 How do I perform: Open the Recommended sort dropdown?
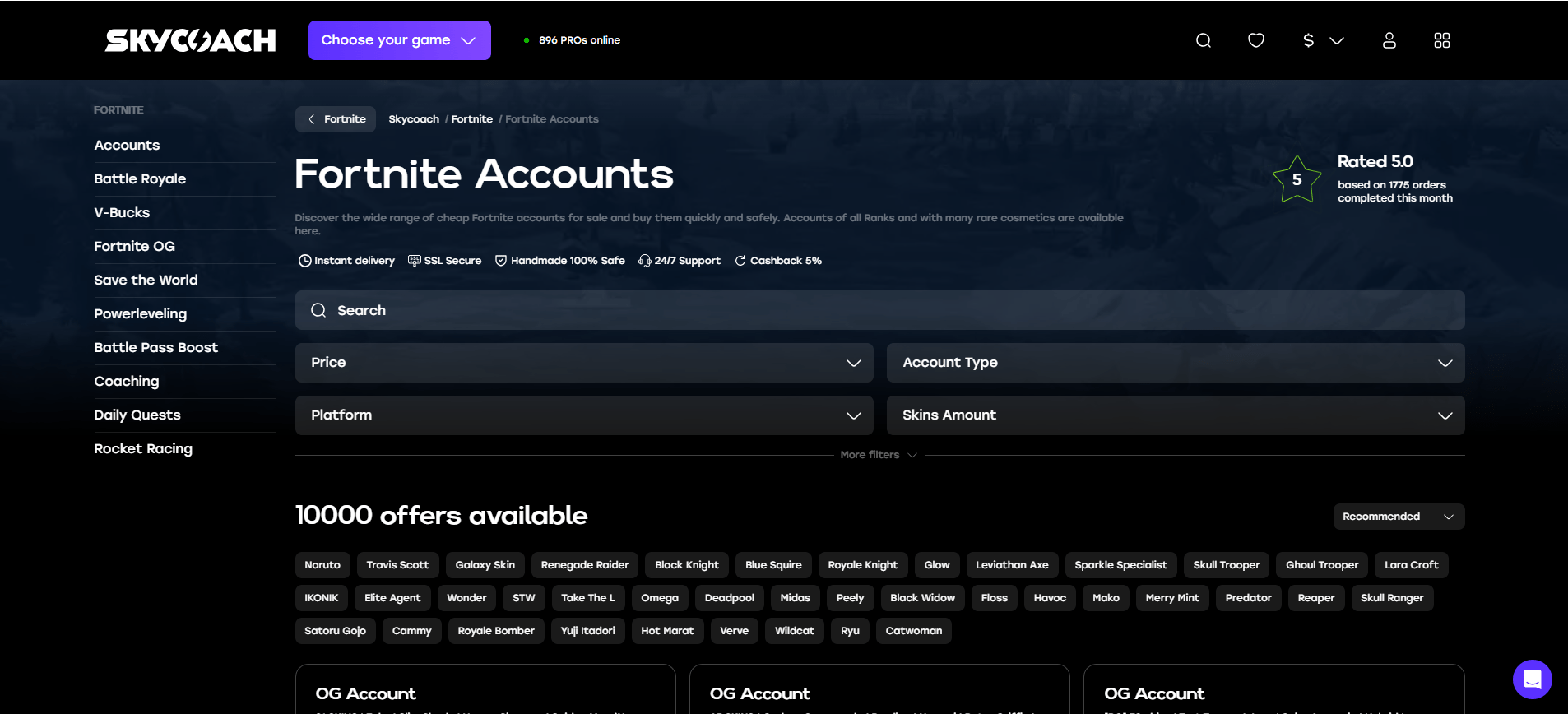[x=1398, y=517]
